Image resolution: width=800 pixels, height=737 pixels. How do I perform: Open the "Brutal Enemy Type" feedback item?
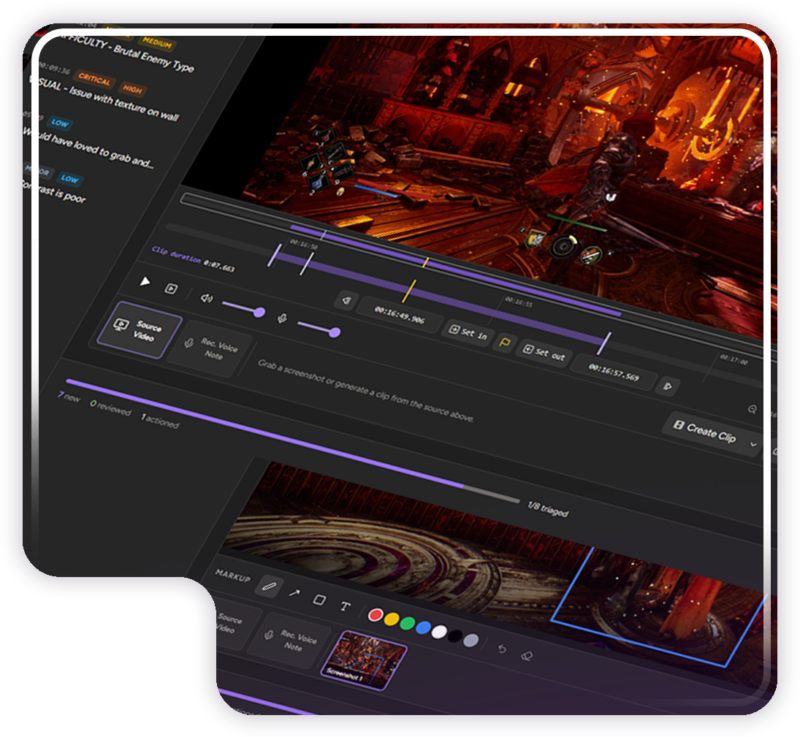click(x=153, y=58)
